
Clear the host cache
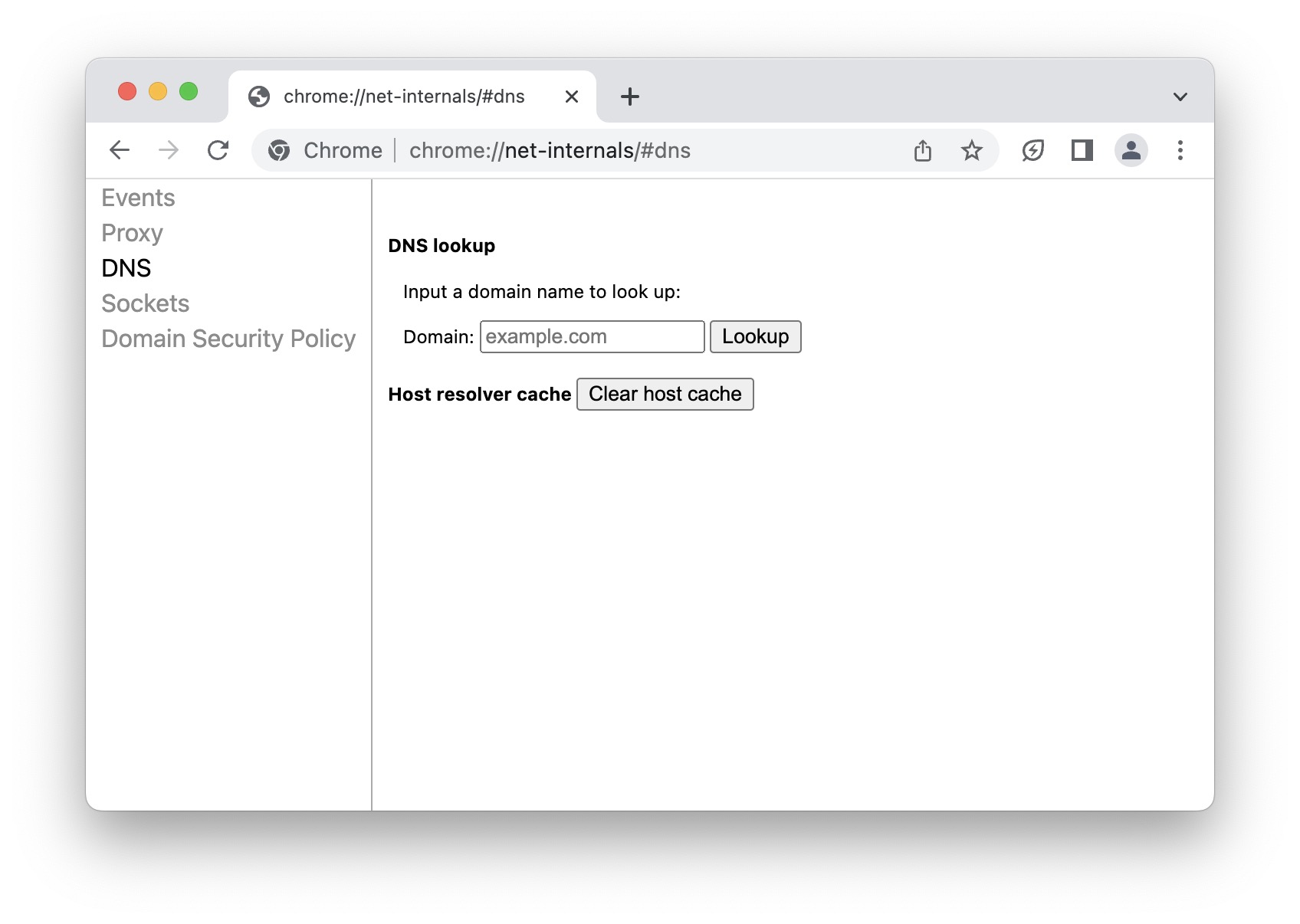664,393
